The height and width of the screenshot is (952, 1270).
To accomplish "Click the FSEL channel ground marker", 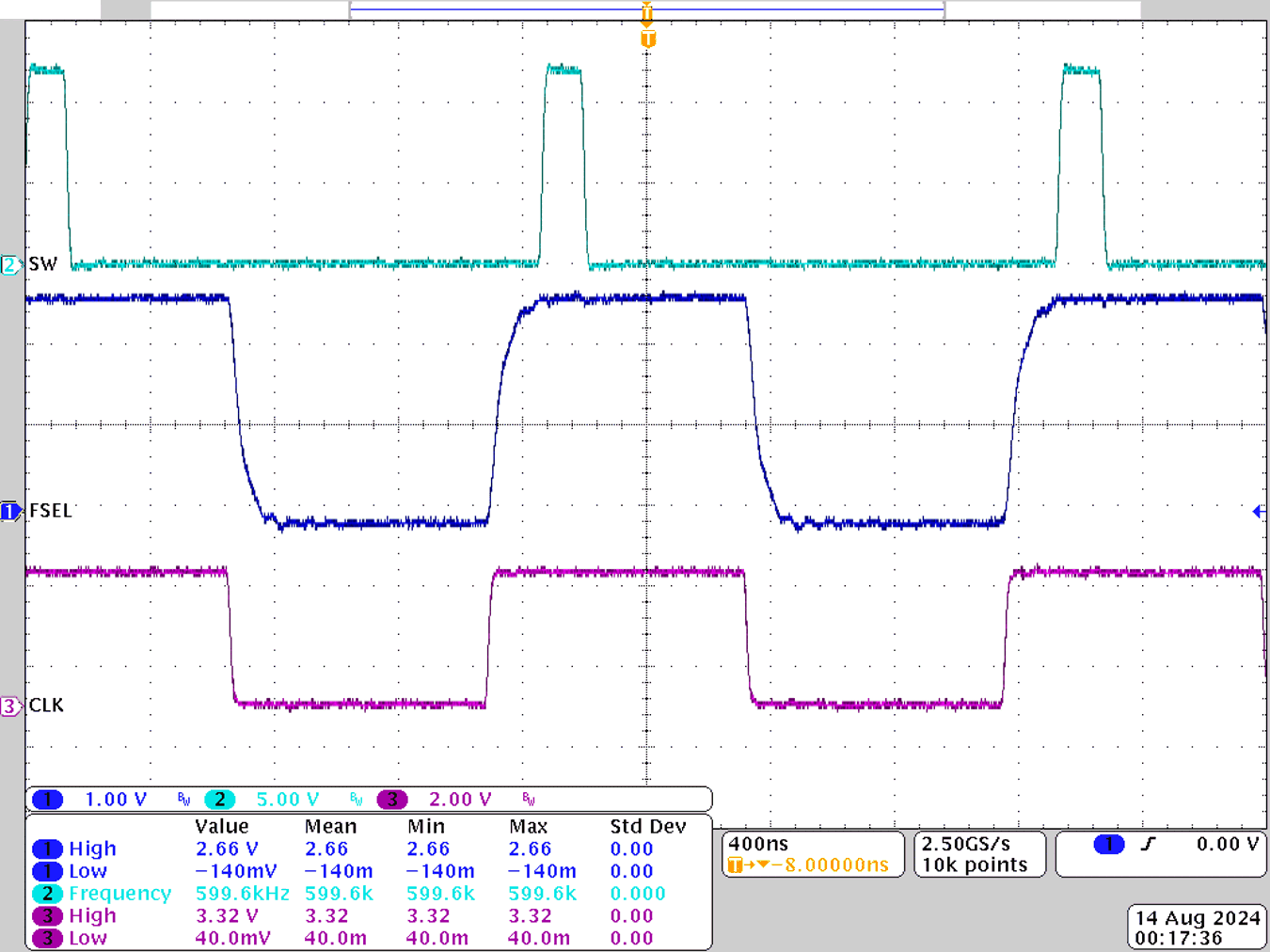I will [x=9, y=511].
